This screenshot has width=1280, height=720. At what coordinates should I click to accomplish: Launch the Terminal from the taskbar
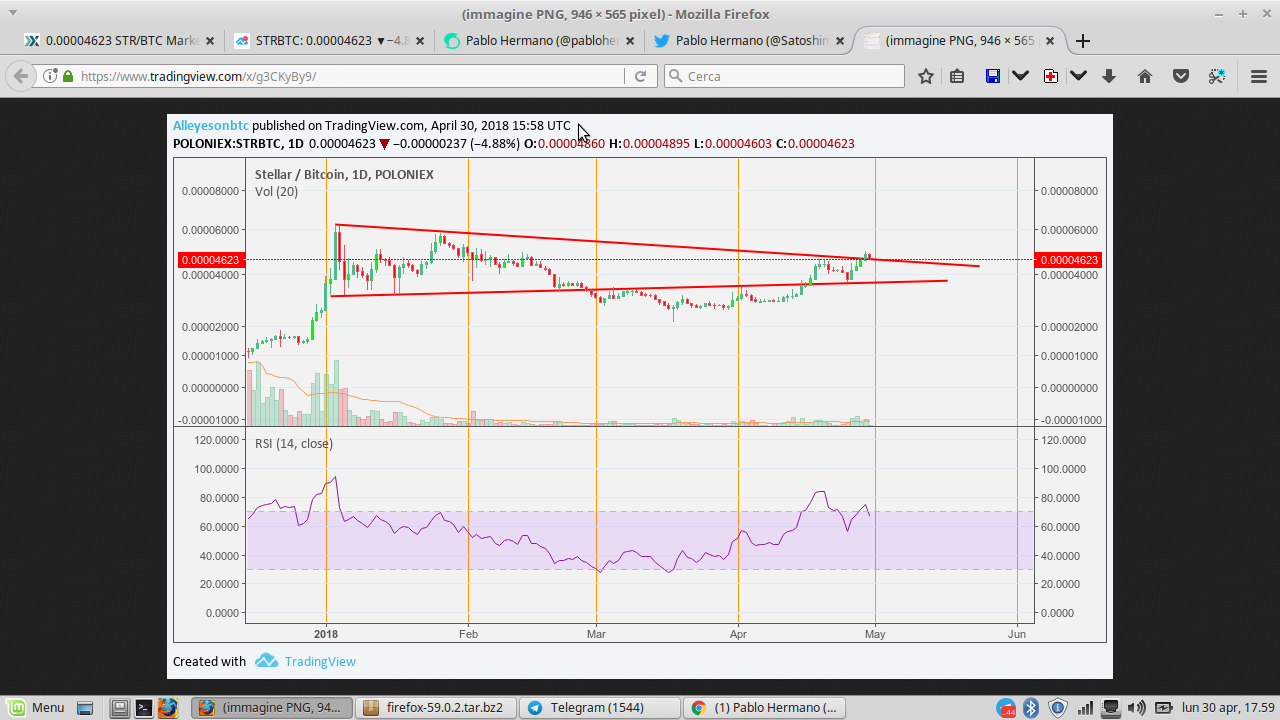coord(144,707)
